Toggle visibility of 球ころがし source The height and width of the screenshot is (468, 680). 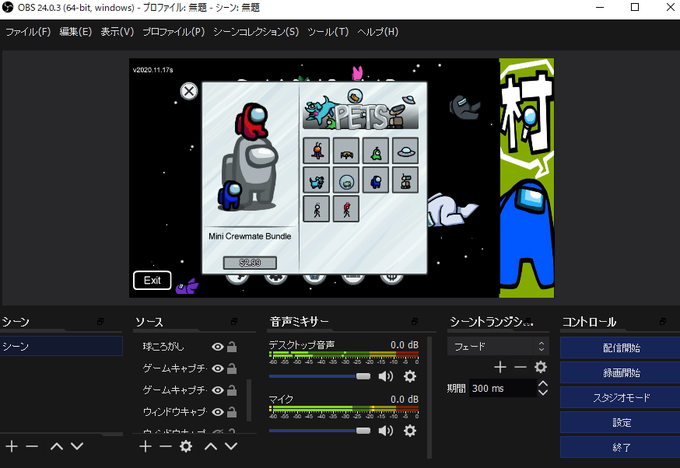(218, 347)
